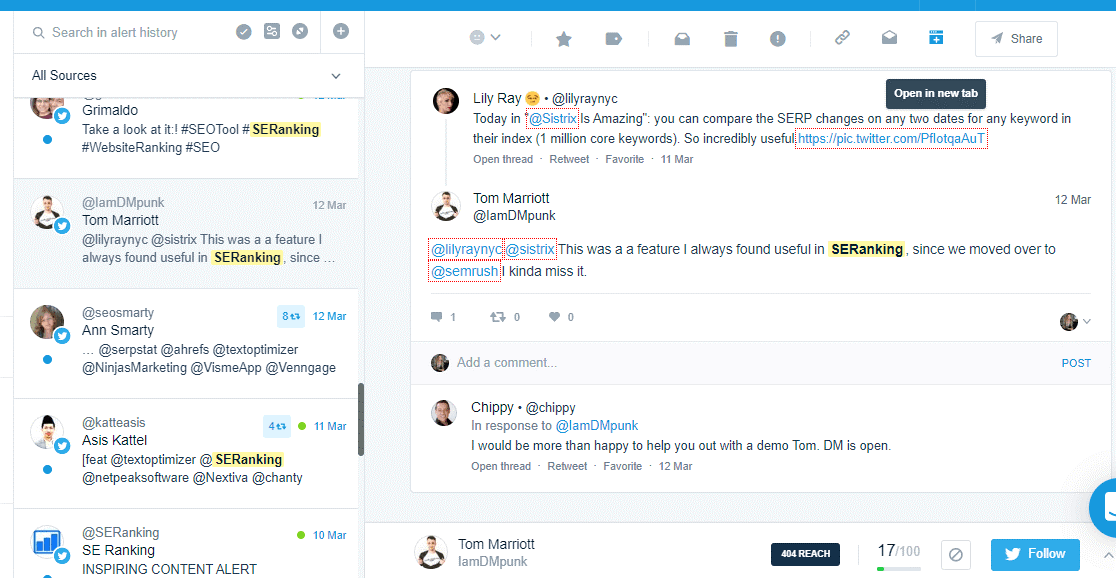
Task: Delete the mention with trash icon
Action: tap(731, 39)
